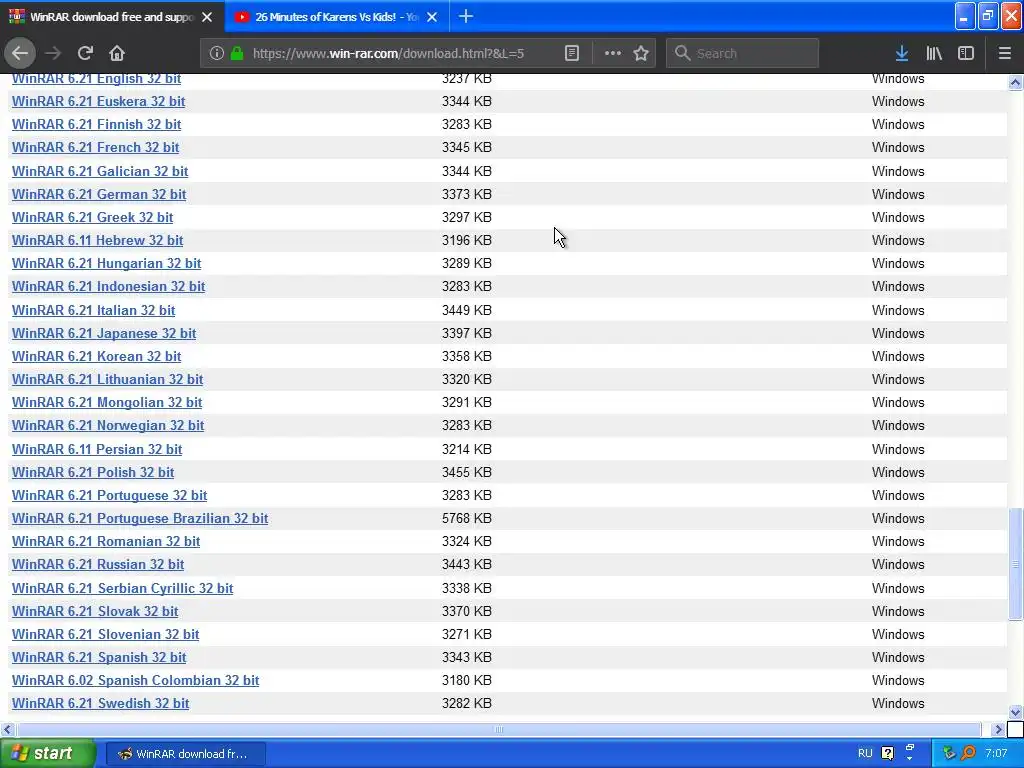Select WinRAR 6.21 Italian 32 bit link

pos(93,310)
